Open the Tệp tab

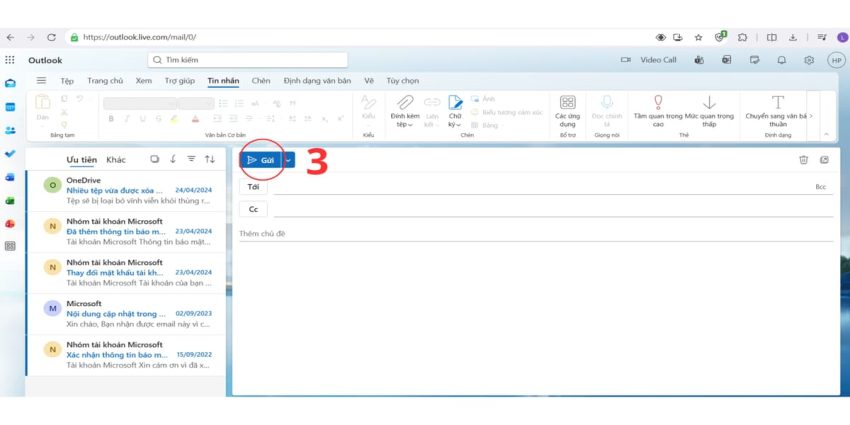67,81
